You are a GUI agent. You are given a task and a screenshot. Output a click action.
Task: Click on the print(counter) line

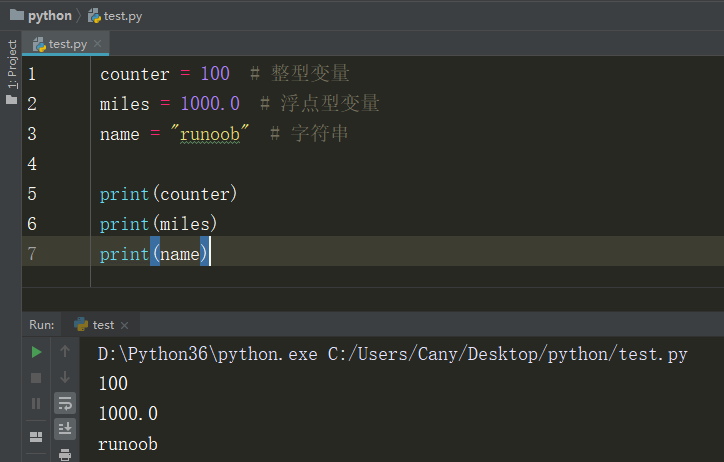168,194
